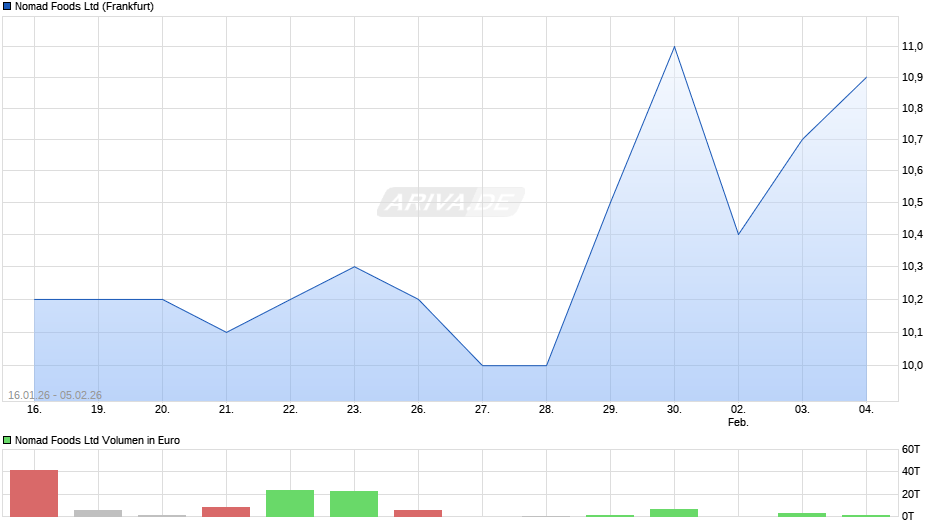The image size is (940, 526).
Task: Click the 10,3 price axis label
Action: [912, 267]
